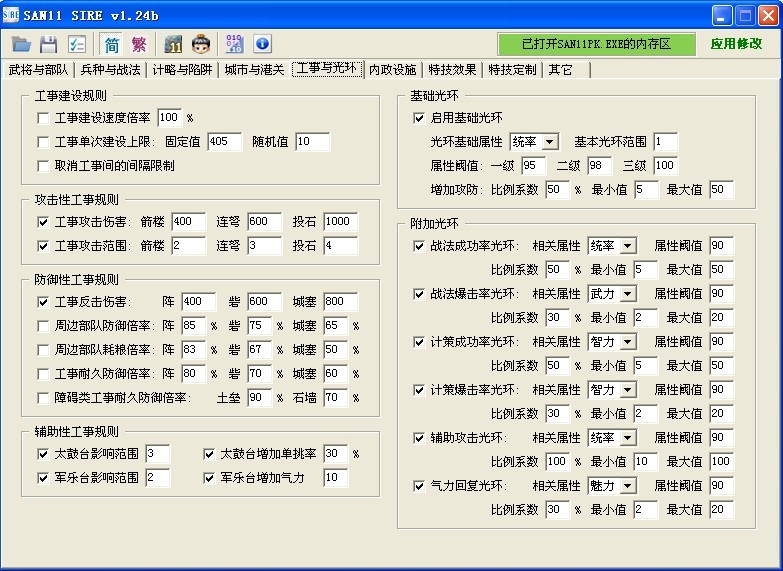Click the 固定值 input field showing 405
Image resolution: width=783 pixels, height=571 pixels.
click(x=225, y=142)
